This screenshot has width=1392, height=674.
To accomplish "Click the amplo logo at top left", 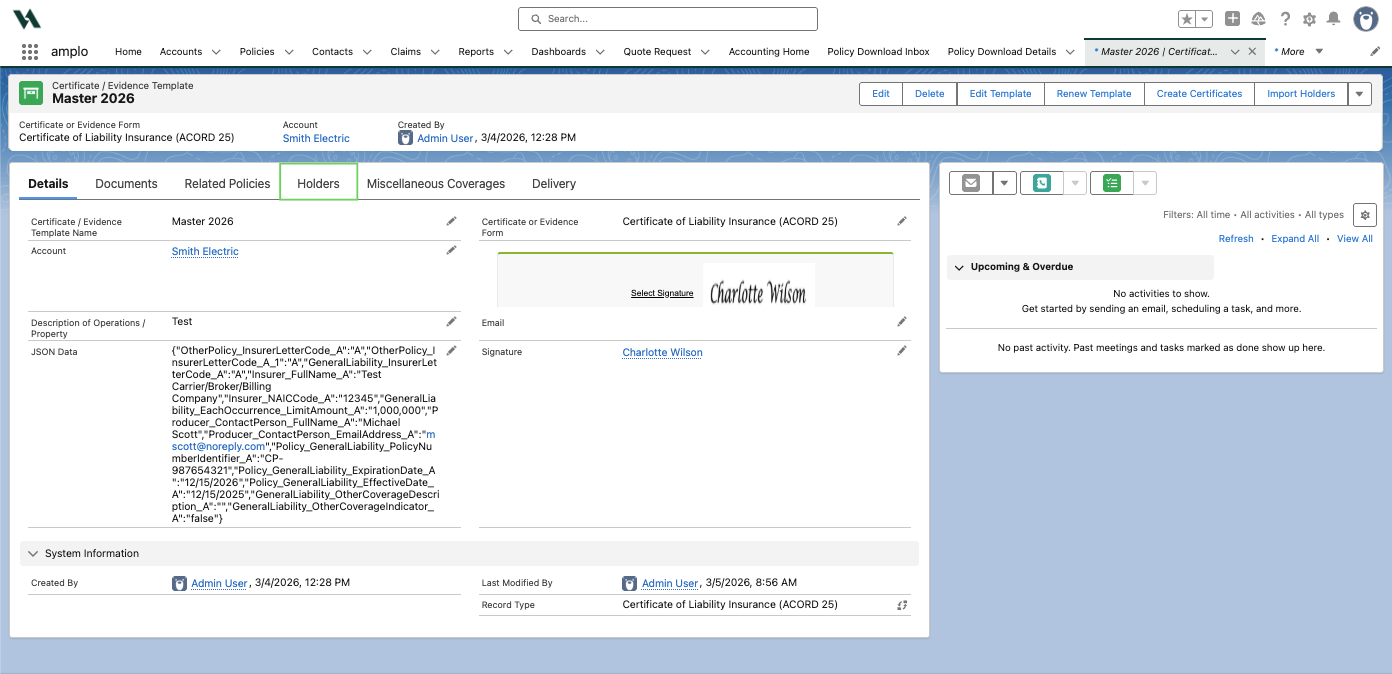I will [27, 18].
